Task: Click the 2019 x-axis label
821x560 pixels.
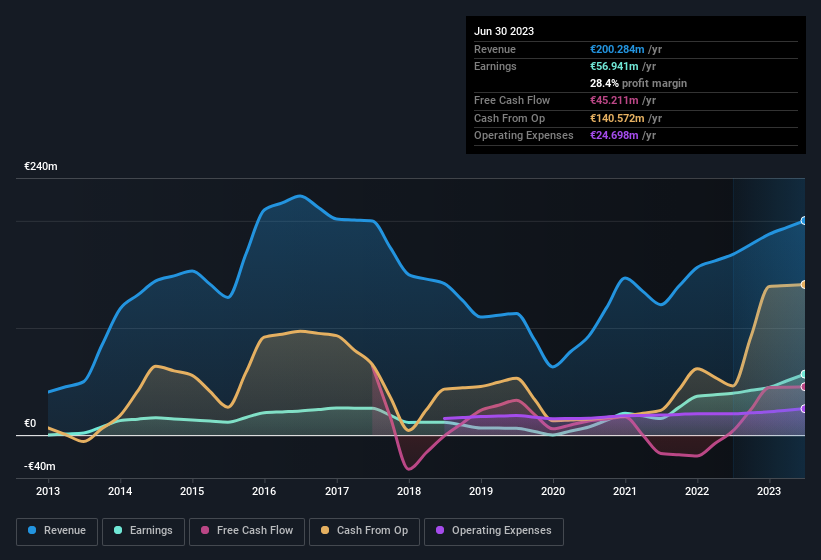Action: [x=481, y=491]
